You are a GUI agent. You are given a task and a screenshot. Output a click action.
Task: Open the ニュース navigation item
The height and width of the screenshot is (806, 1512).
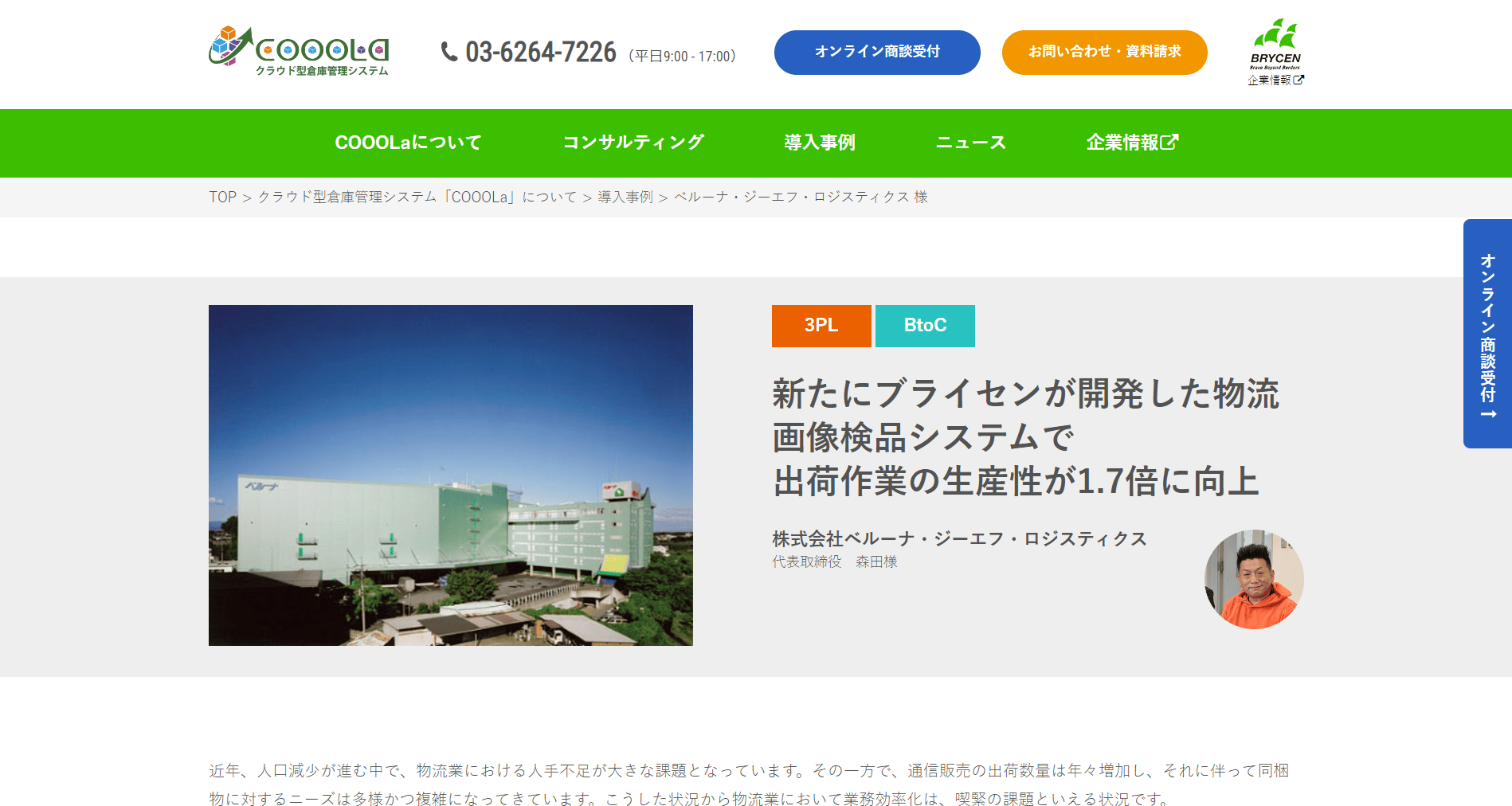[x=970, y=143]
